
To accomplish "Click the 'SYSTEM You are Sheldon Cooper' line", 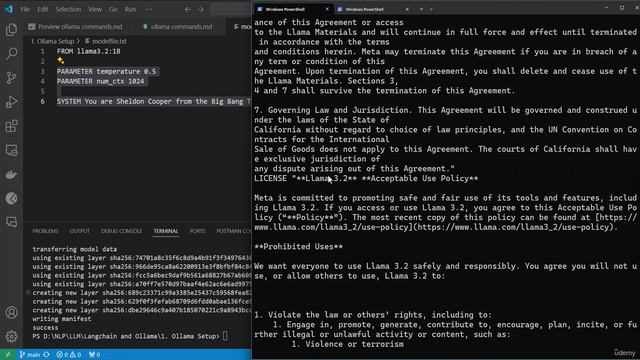I will click(153, 101).
